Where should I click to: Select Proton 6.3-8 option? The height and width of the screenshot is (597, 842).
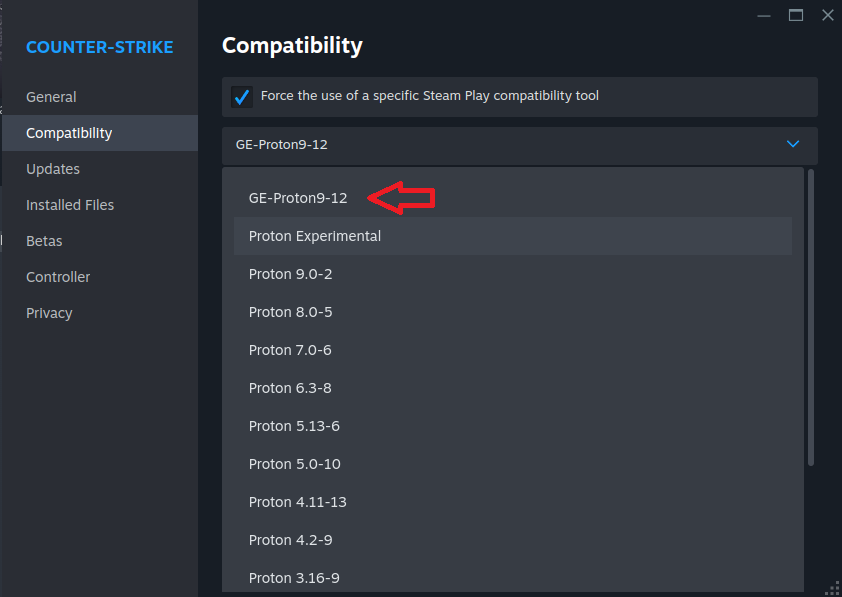pos(290,388)
